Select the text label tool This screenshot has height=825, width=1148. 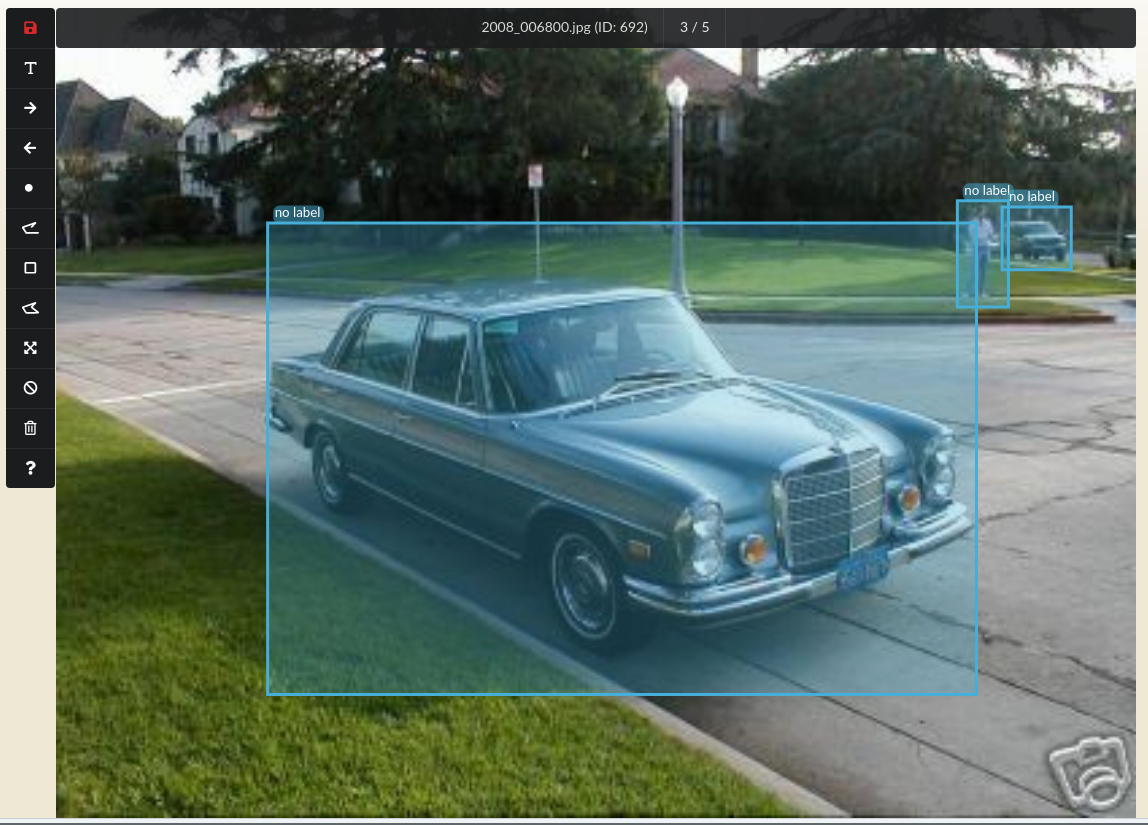click(30, 68)
